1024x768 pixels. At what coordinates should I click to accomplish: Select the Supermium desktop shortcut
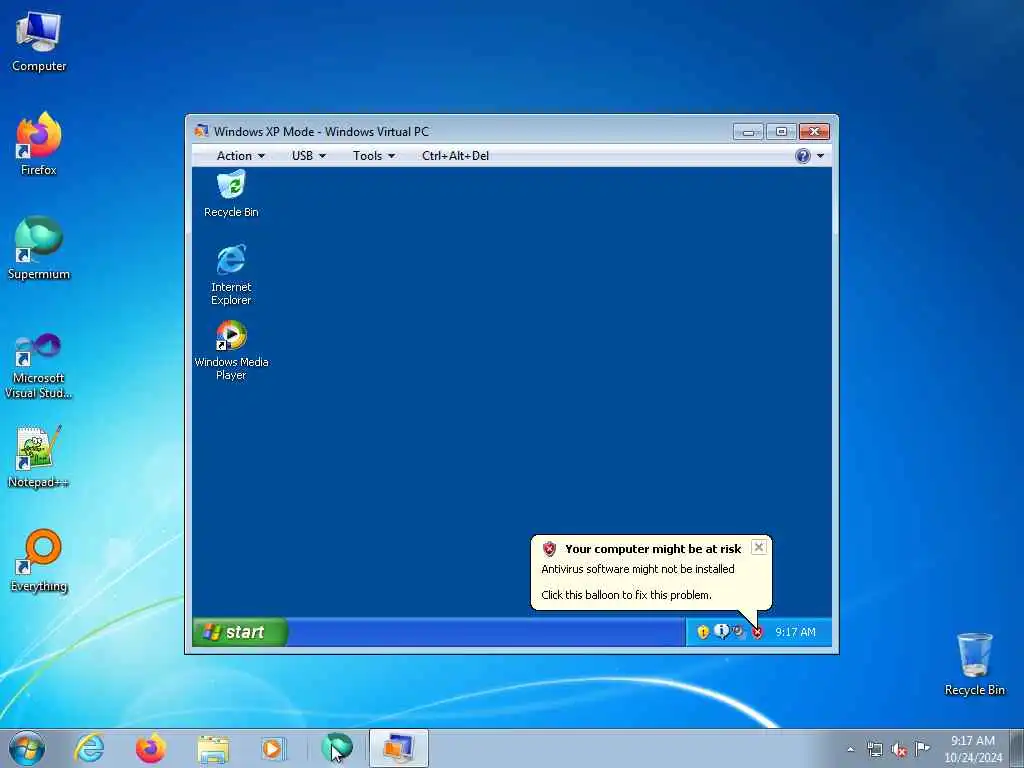[39, 248]
